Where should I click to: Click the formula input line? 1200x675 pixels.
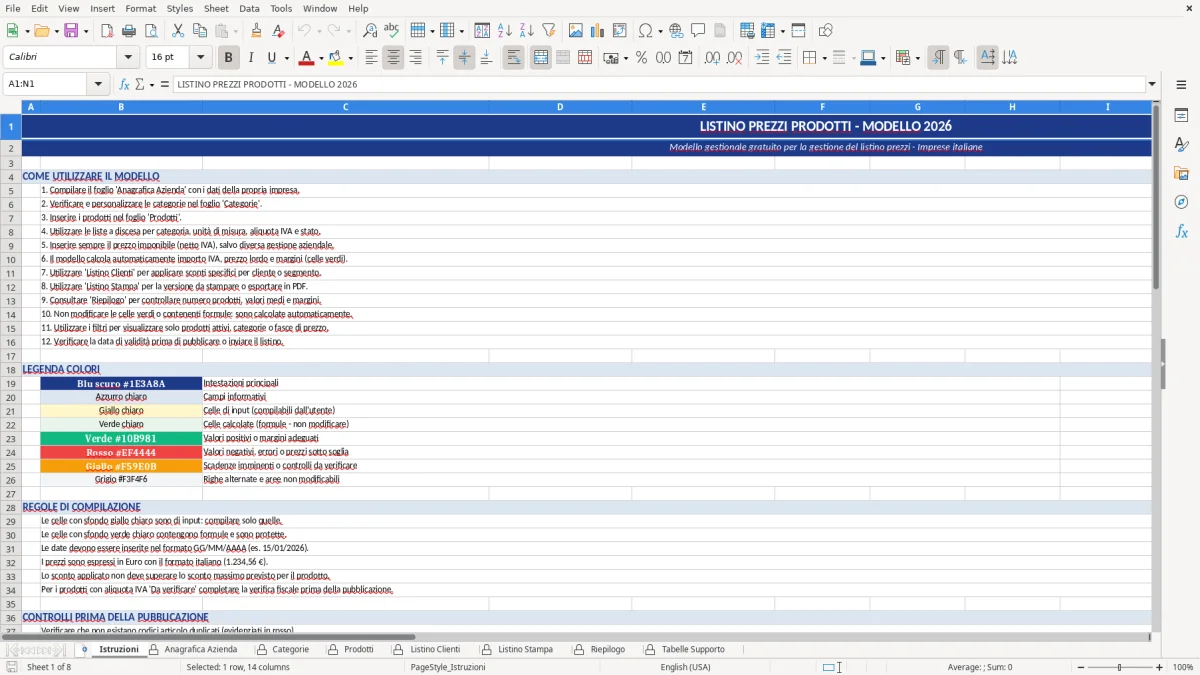pyautogui.click(x=659, y=85)
